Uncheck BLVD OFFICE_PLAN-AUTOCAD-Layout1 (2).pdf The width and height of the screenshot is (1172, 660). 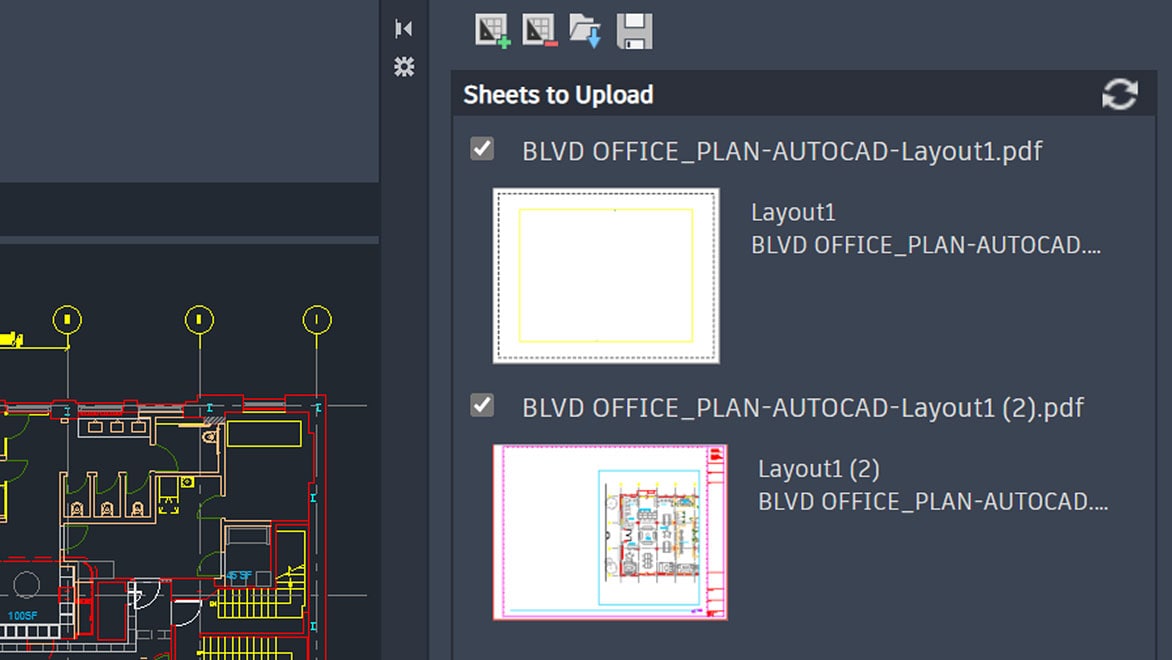pos(481,405)
